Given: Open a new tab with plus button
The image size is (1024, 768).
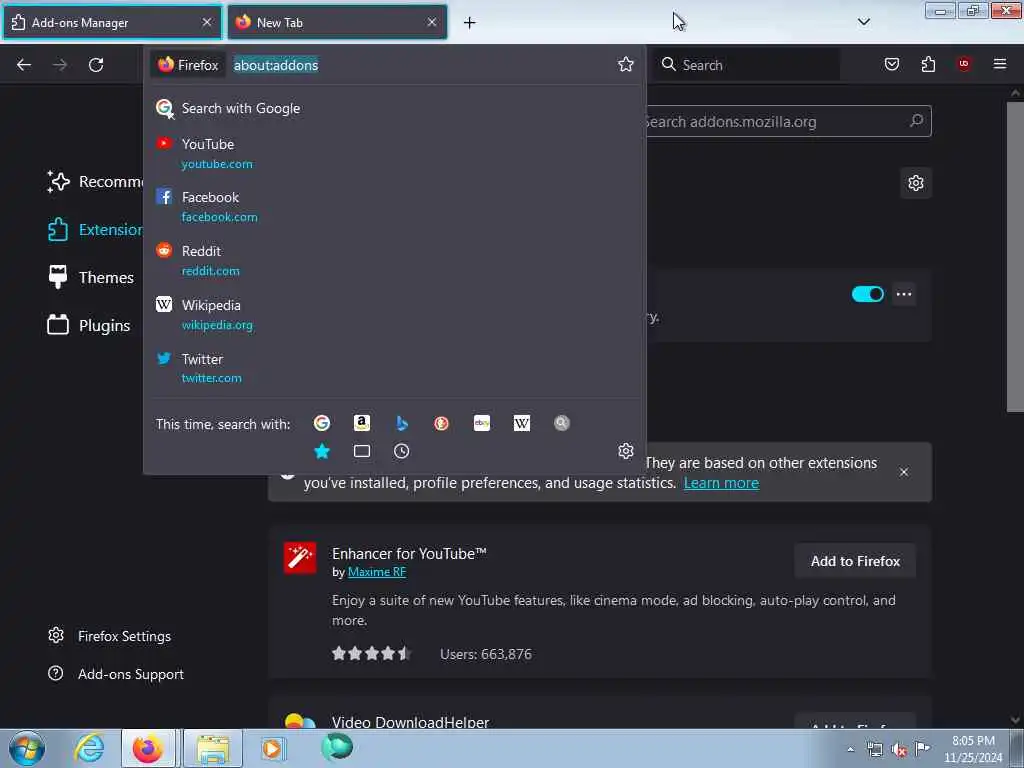Looking at the screenshot, I should pos(470,23).
